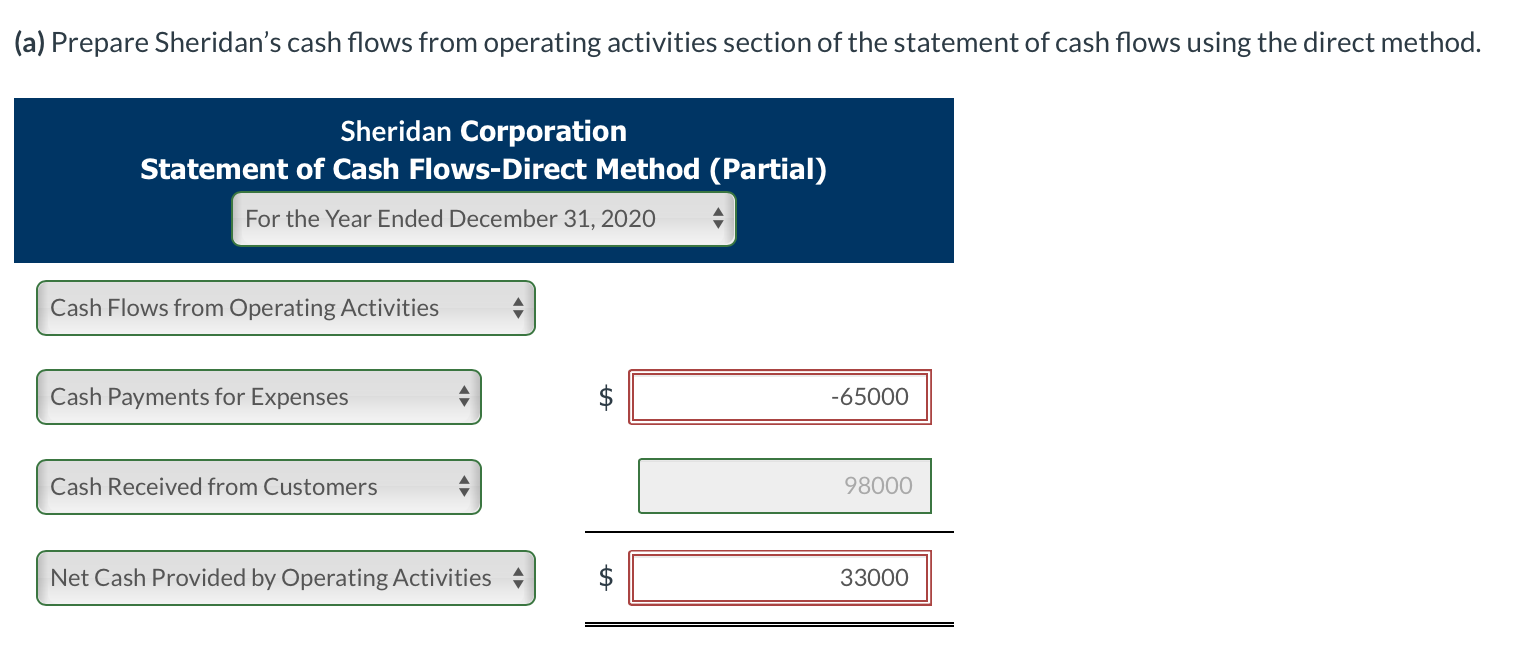
Task: Select the input field containing -65000
Action: (x=780, y=397)
